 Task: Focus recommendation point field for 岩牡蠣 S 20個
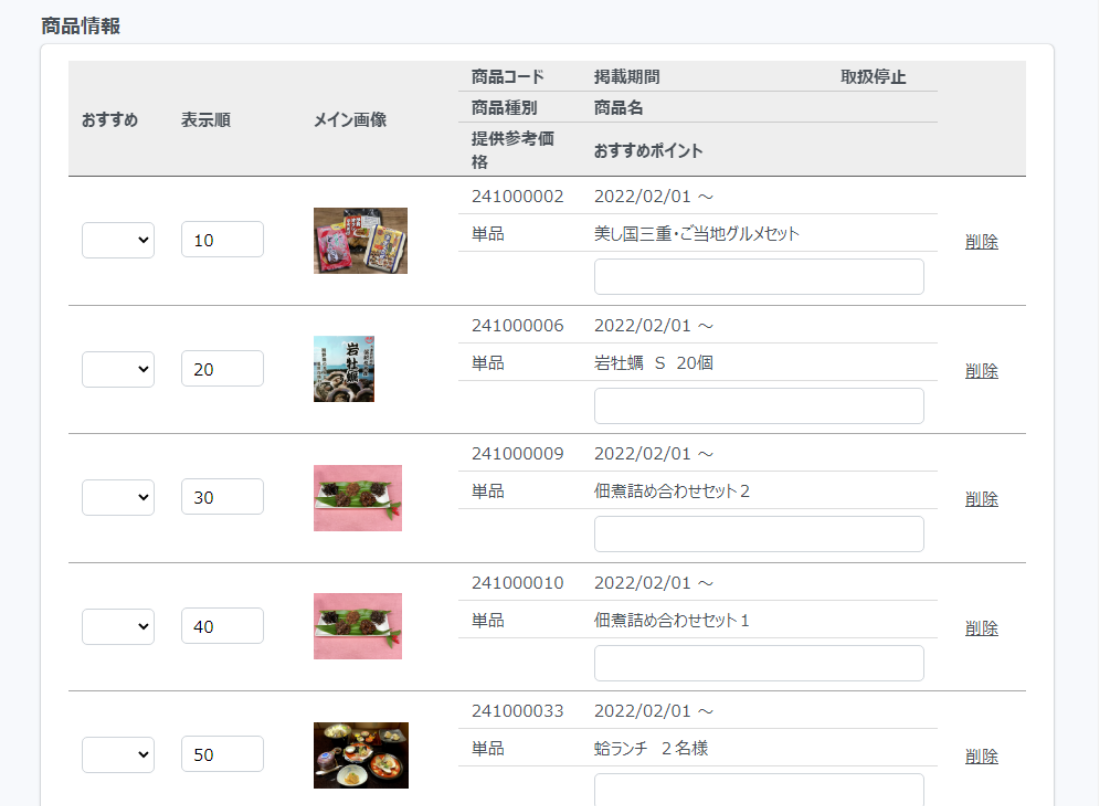point(758,406)
